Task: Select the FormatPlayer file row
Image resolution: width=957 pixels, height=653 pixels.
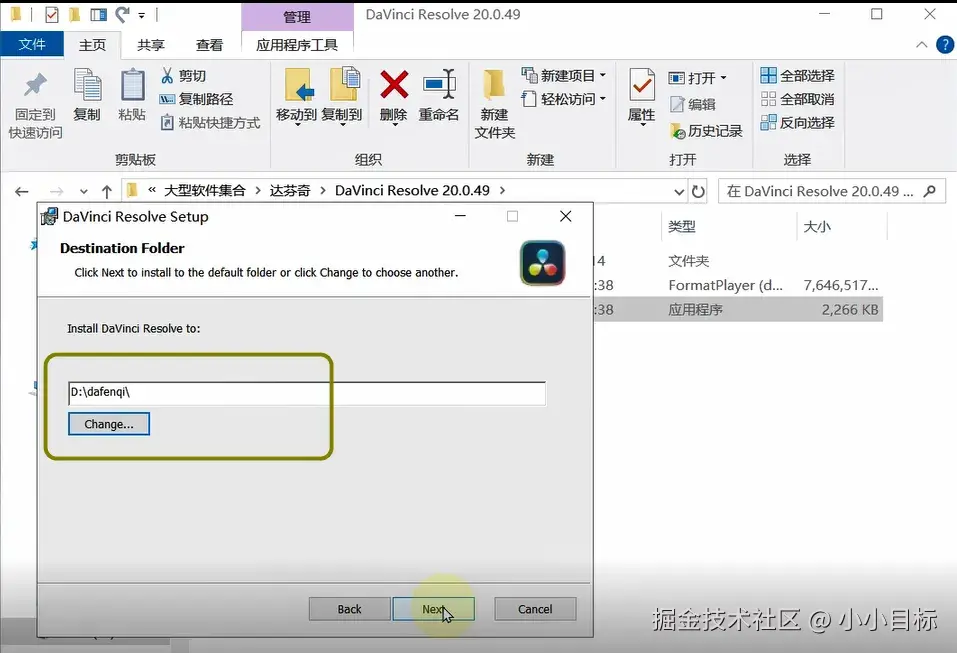Action: click(x=739, y=285)
